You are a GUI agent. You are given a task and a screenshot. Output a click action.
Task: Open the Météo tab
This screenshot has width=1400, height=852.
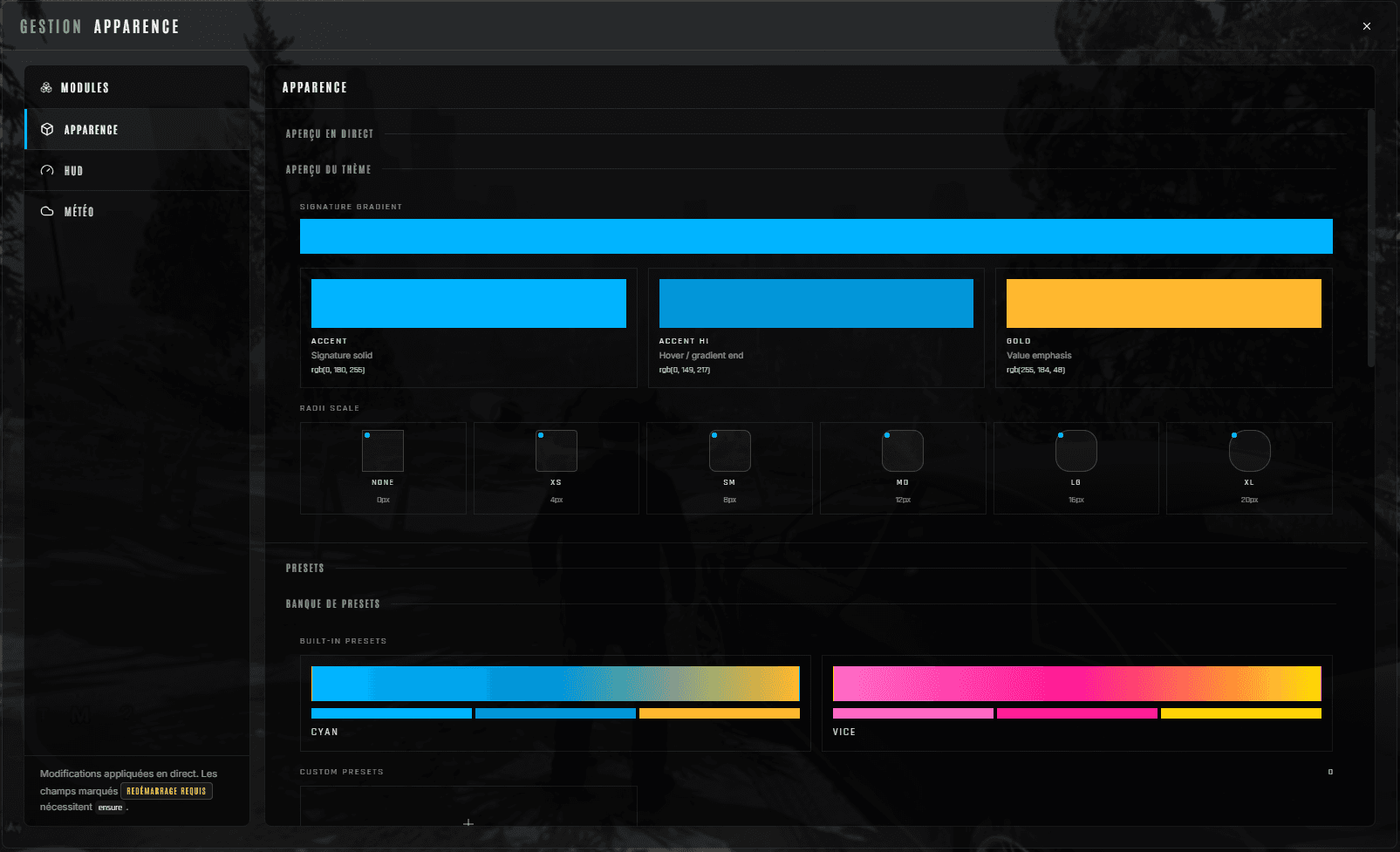[x=137, y=212]
